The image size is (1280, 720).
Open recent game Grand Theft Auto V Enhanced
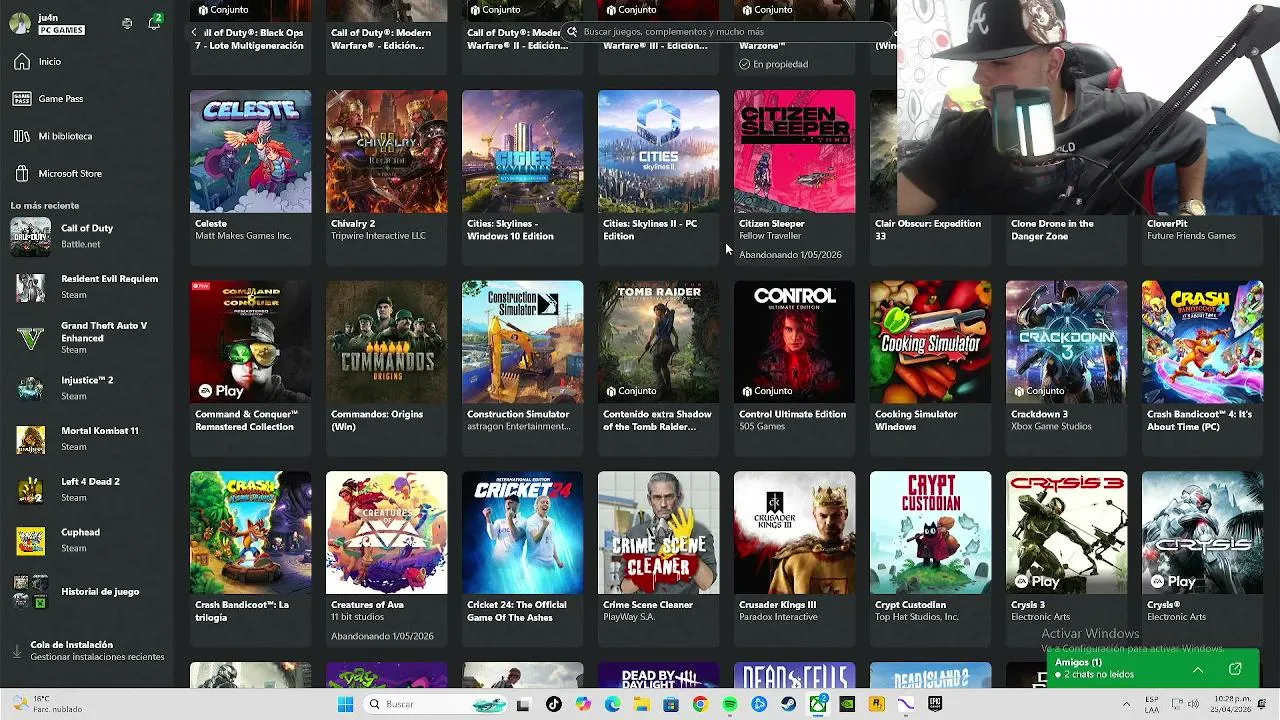pyautogui.click(x=86, y=338)
